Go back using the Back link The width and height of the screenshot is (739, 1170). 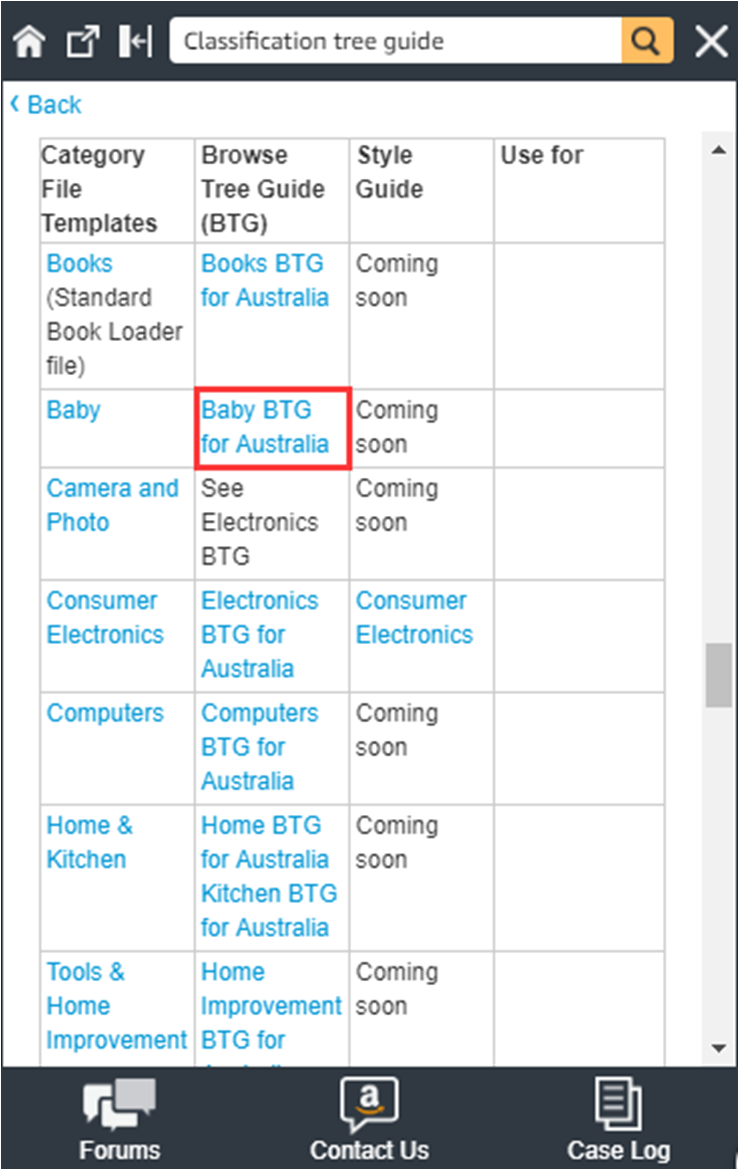tap(46, 105)
